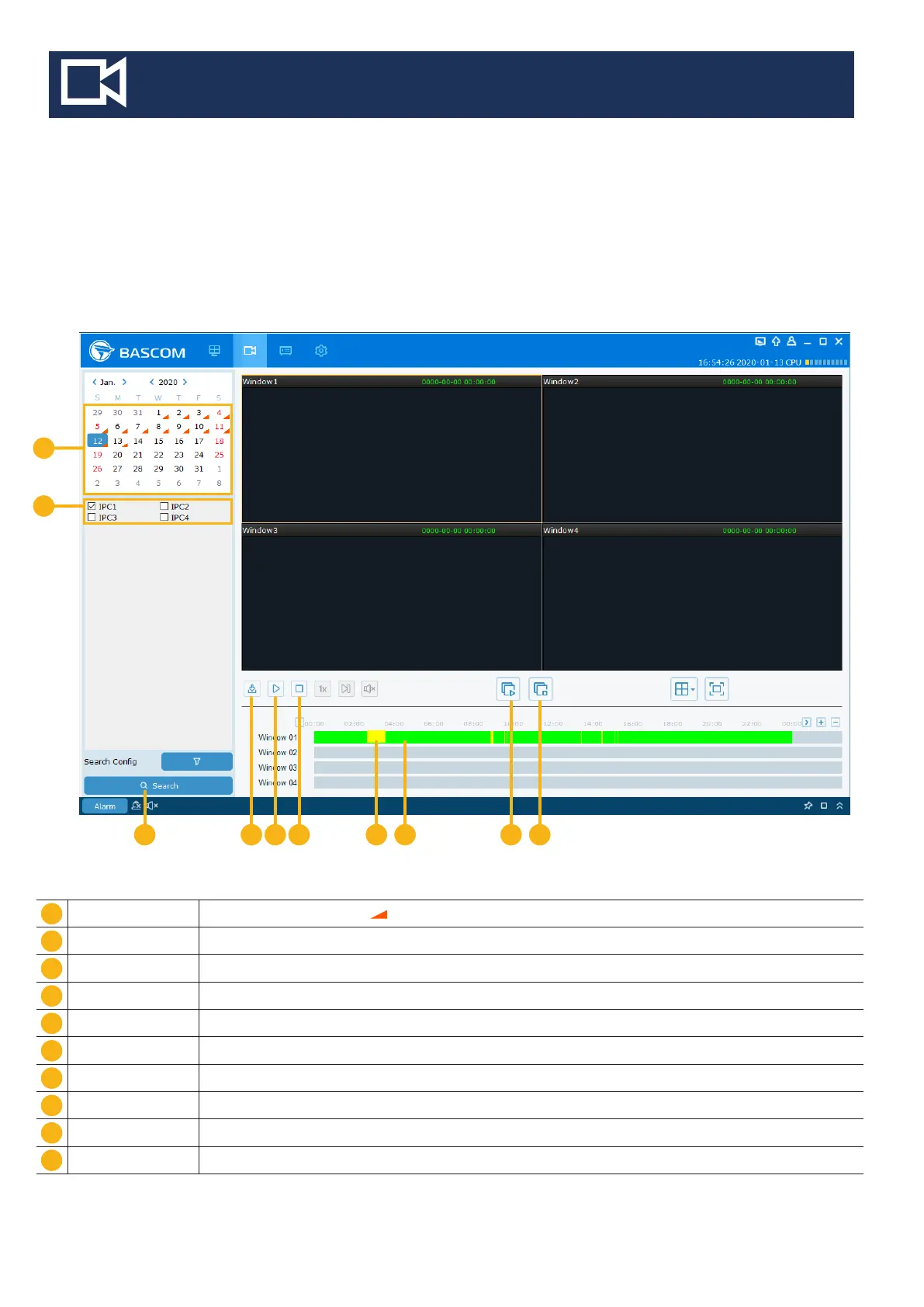This screenshot has width=924, height=1307.
Task: Open the Search Config filter button
Action: tap(197, 761)
